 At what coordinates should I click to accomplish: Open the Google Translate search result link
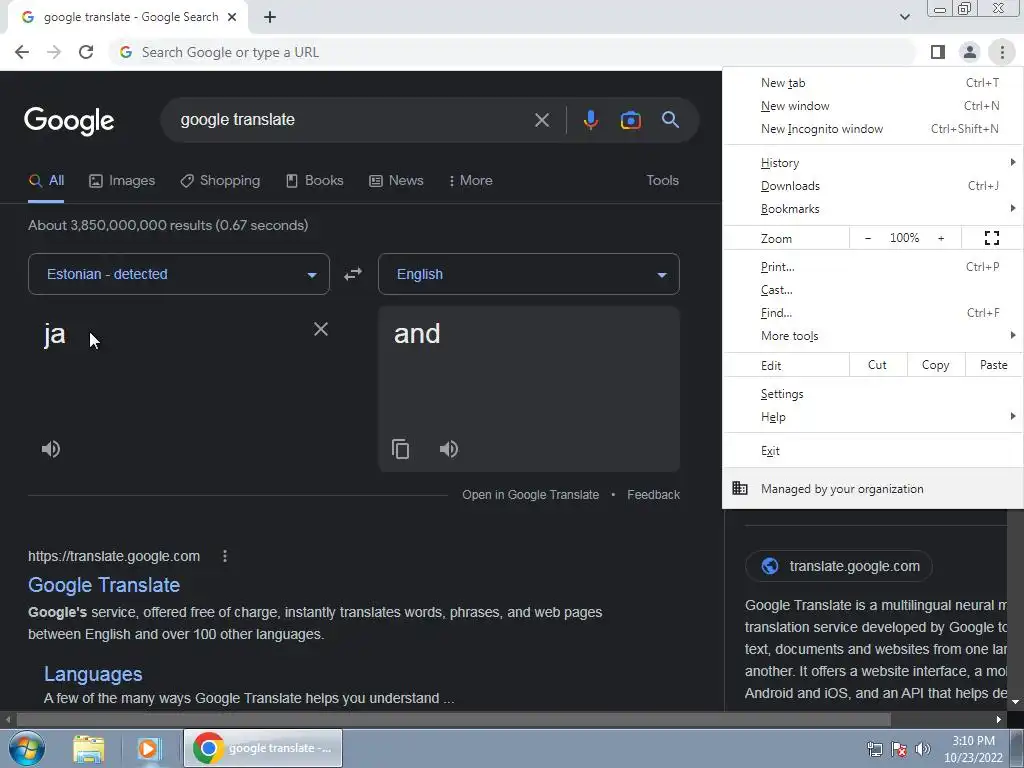pyautogui.click(x=104, y=585)
